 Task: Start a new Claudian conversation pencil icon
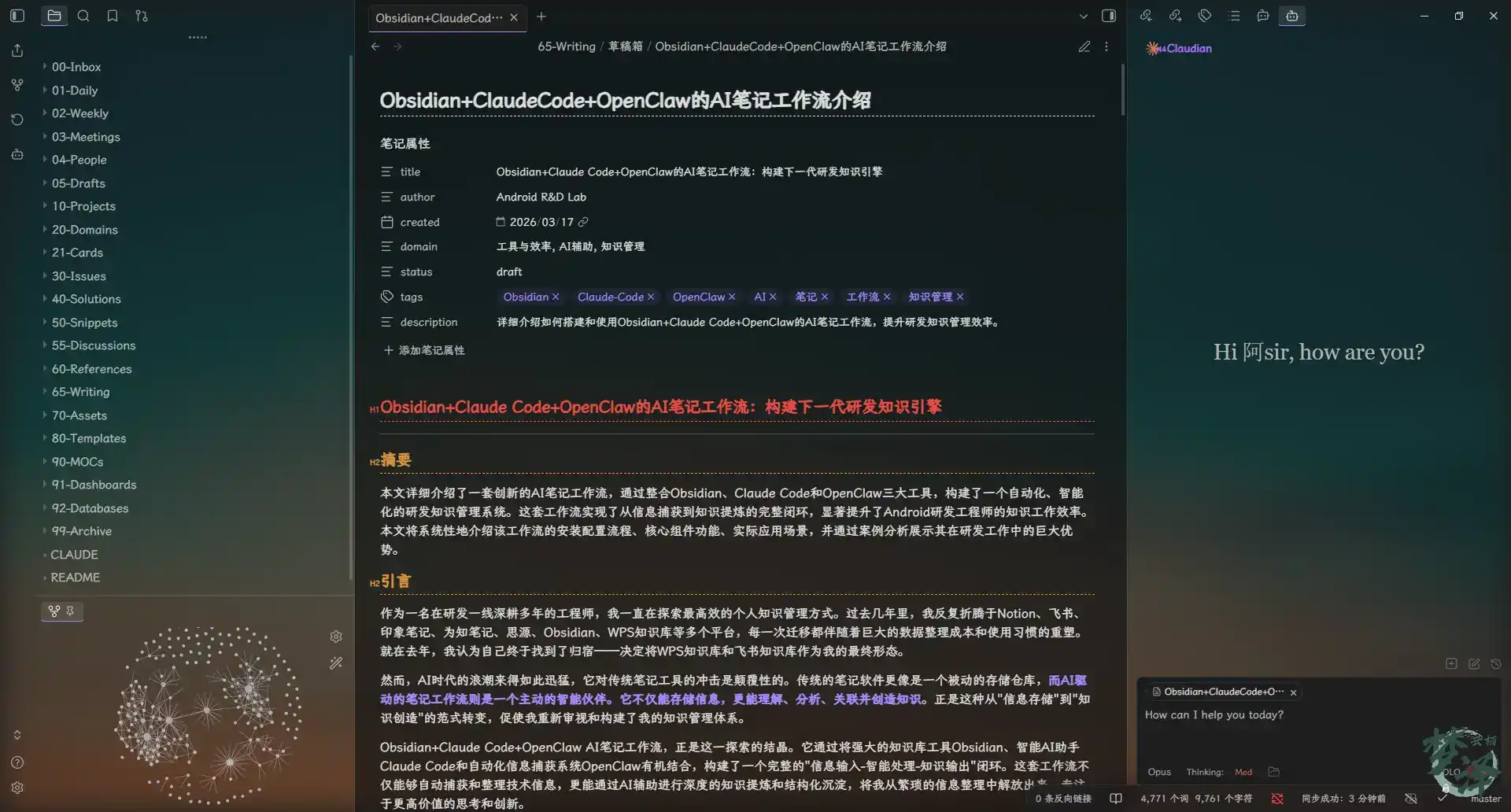click(1474, 664)
